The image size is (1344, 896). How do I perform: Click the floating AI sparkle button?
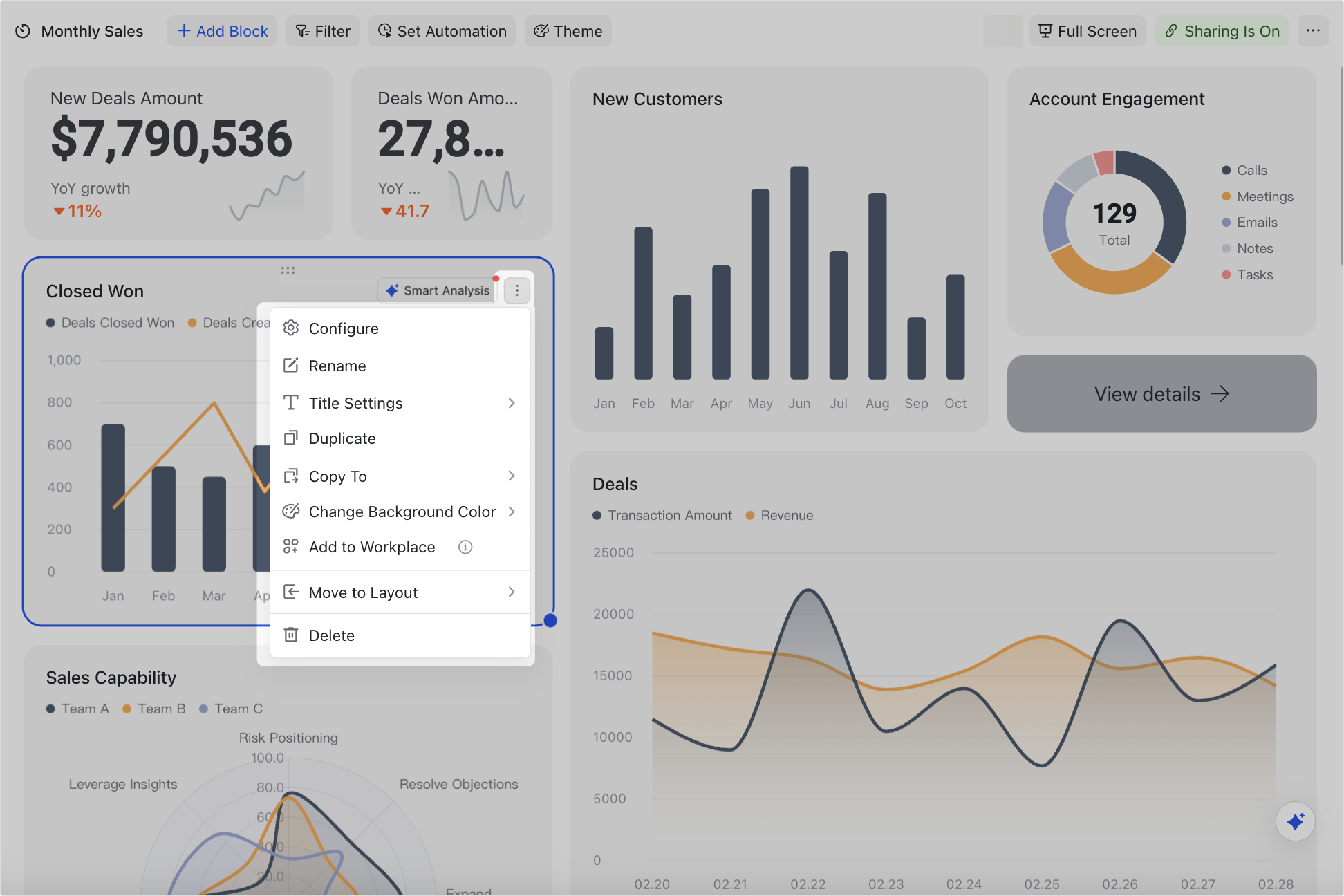(x=1295, y=821)
